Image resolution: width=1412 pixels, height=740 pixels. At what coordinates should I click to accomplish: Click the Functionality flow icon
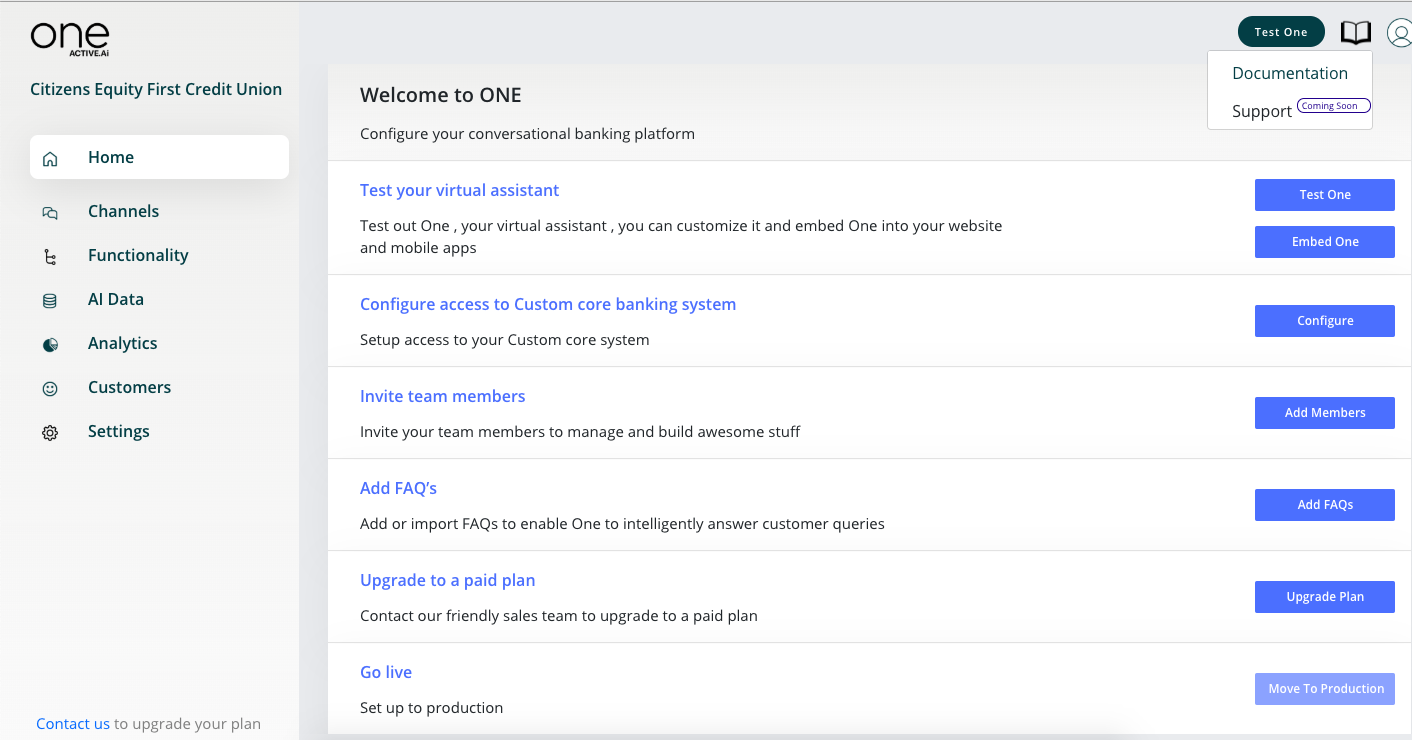point(50,256)
